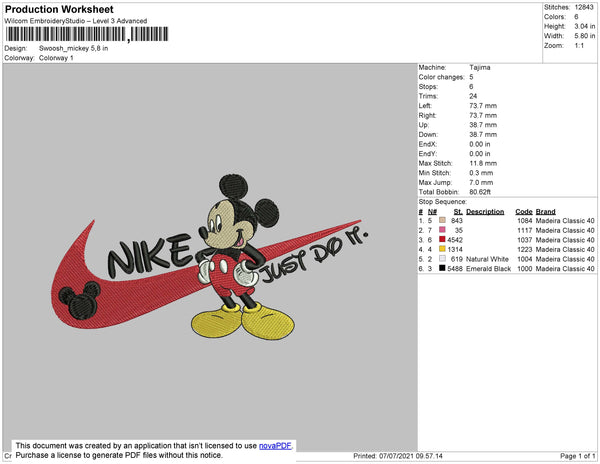Click the 'Emerald Black' description cell
The height and width of the screenshot is (464, 600).
[x=489, y=269]
